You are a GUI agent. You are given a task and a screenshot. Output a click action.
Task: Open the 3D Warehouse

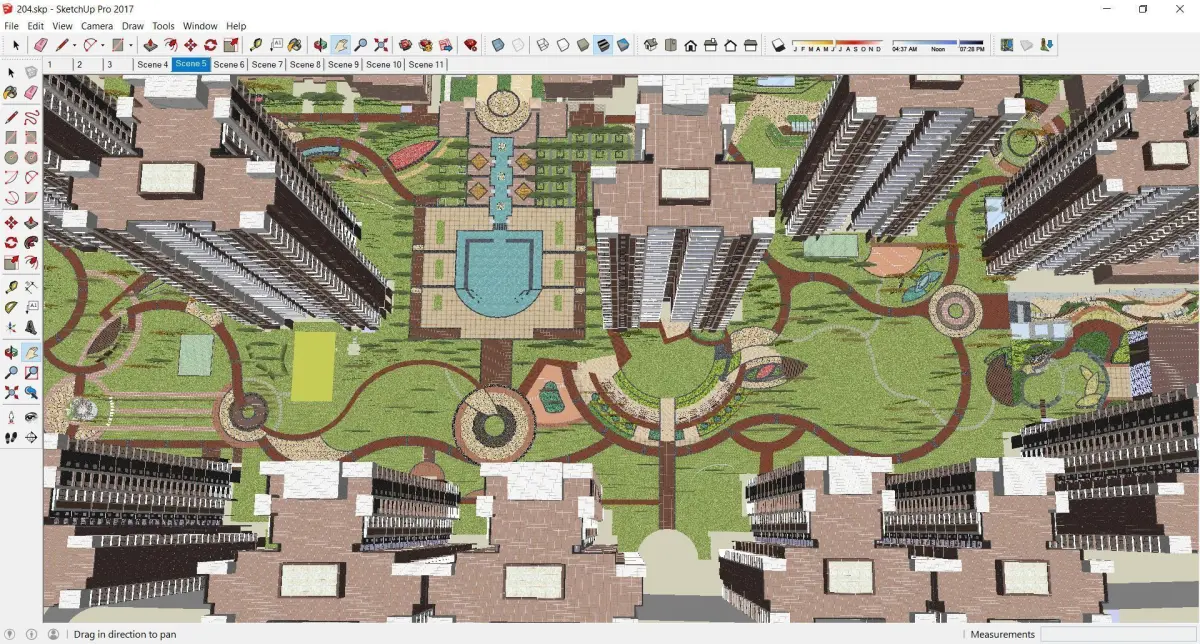click(x=406, y=45)
